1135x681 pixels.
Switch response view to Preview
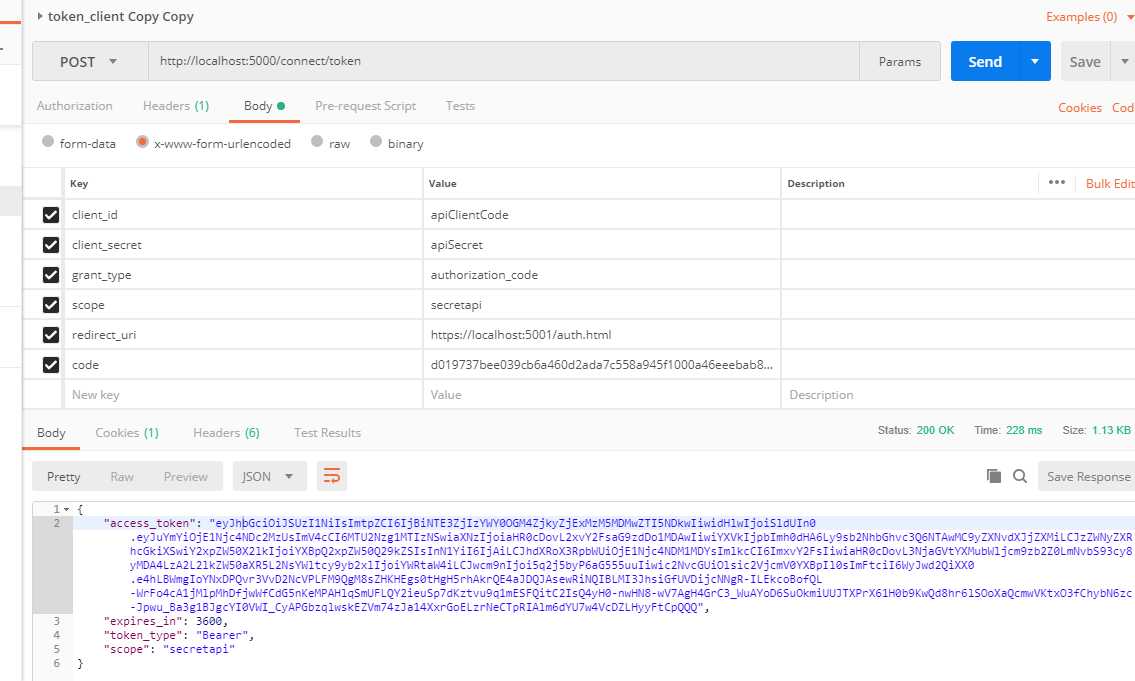coord(185,476)
